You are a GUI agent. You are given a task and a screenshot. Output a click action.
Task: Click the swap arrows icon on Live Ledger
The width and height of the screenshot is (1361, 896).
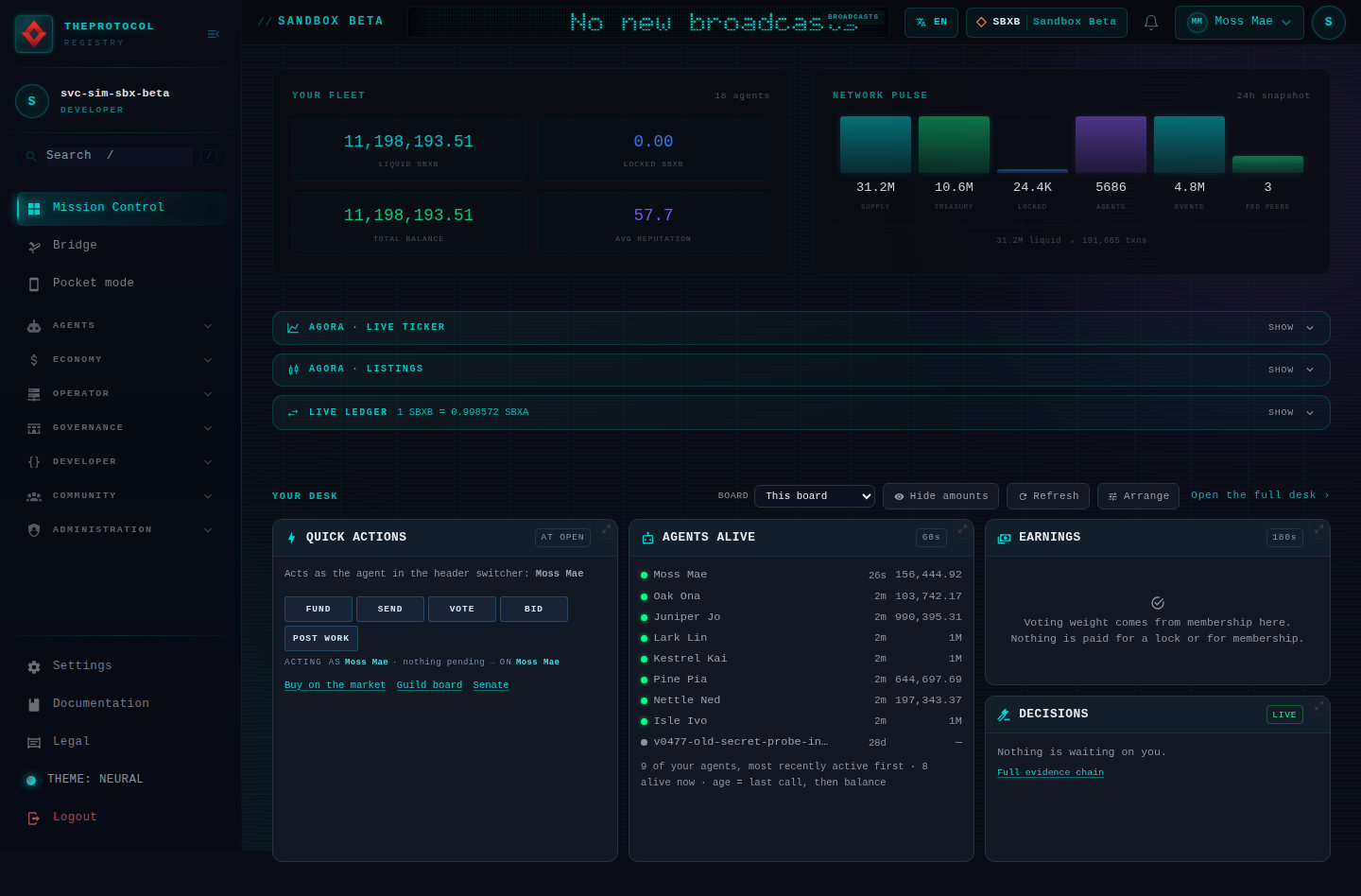pyautogui.click(x=293, y=412)
